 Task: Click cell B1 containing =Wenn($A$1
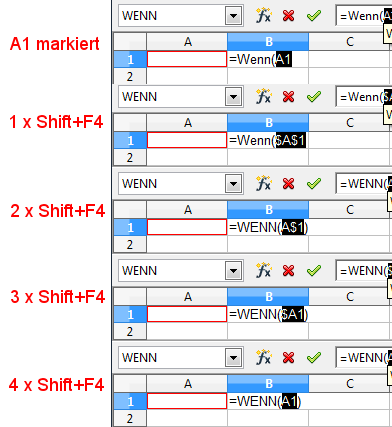click(268, 140)
